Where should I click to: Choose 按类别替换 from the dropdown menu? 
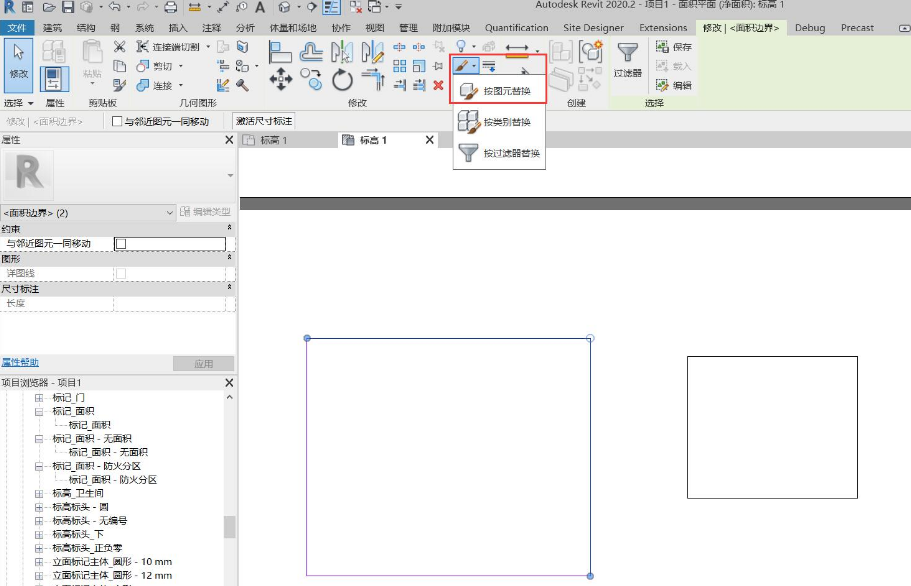(x=499, y=122)
